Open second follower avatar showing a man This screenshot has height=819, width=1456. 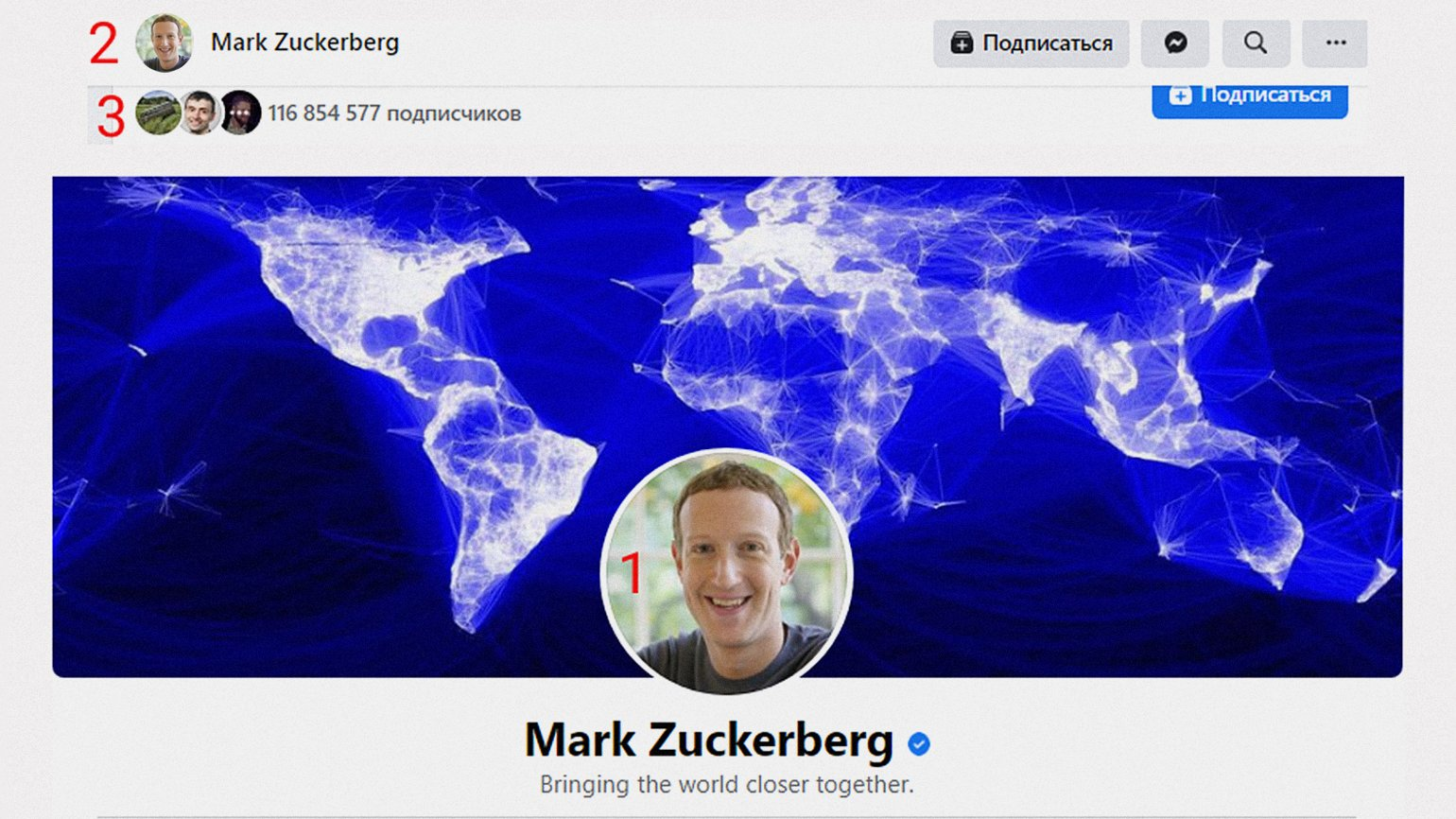click(x=199, y=113)
